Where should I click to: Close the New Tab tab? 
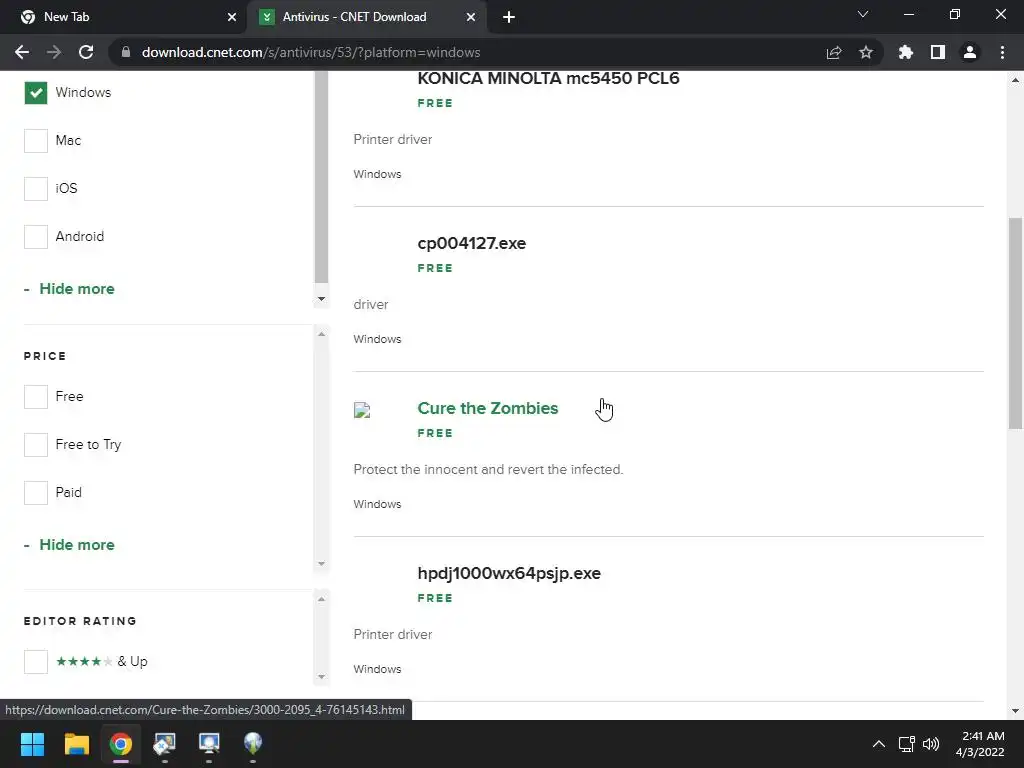tap(231, 17)
